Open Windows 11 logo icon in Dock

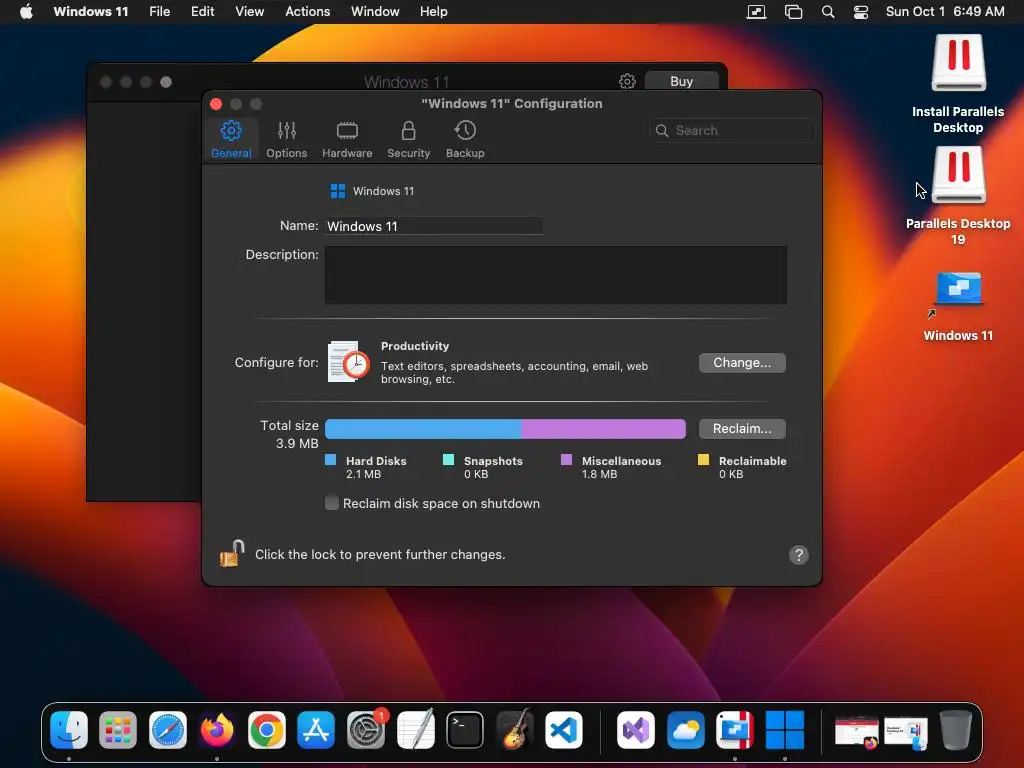pos(784,729)
